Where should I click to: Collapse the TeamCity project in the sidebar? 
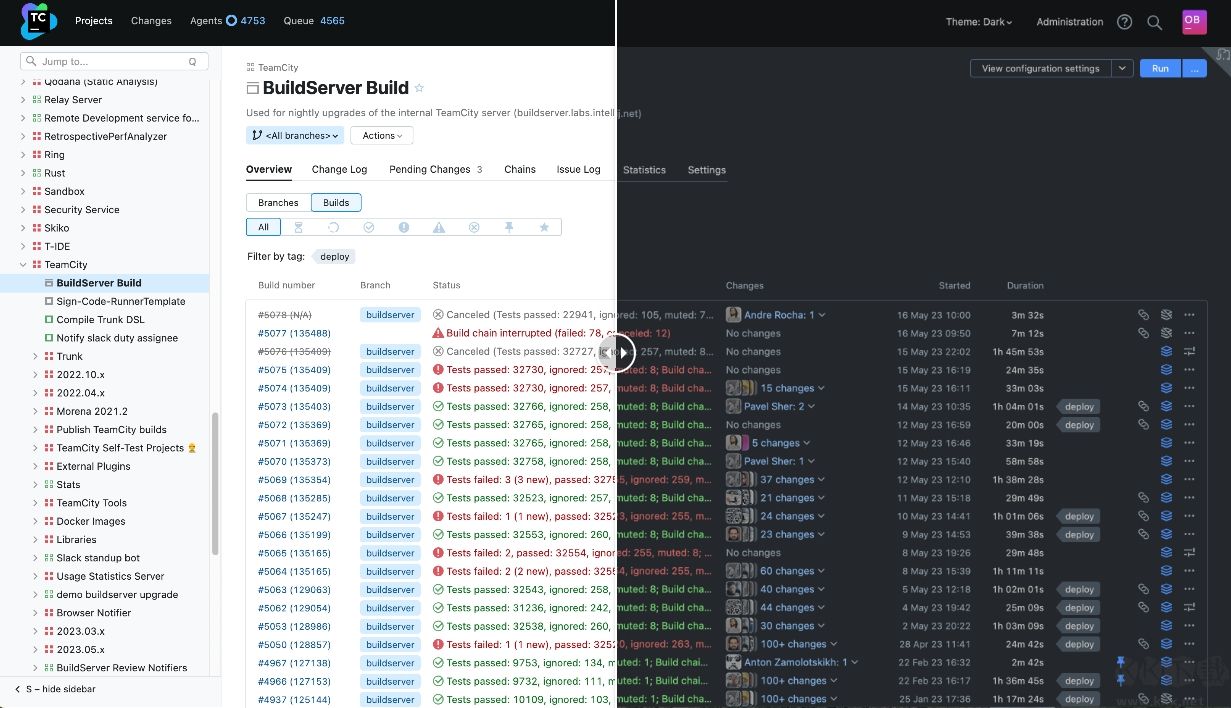pyautogui.click(x=23, y=265)
